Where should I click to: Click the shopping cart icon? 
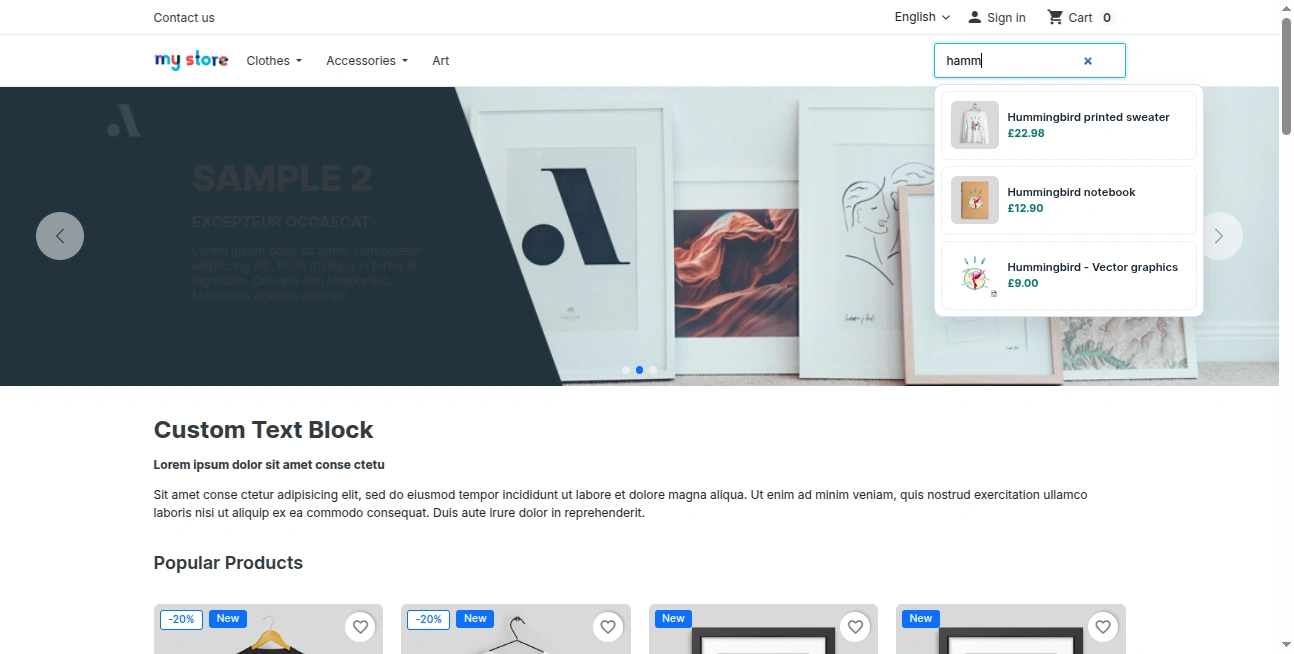[1055, 17]
